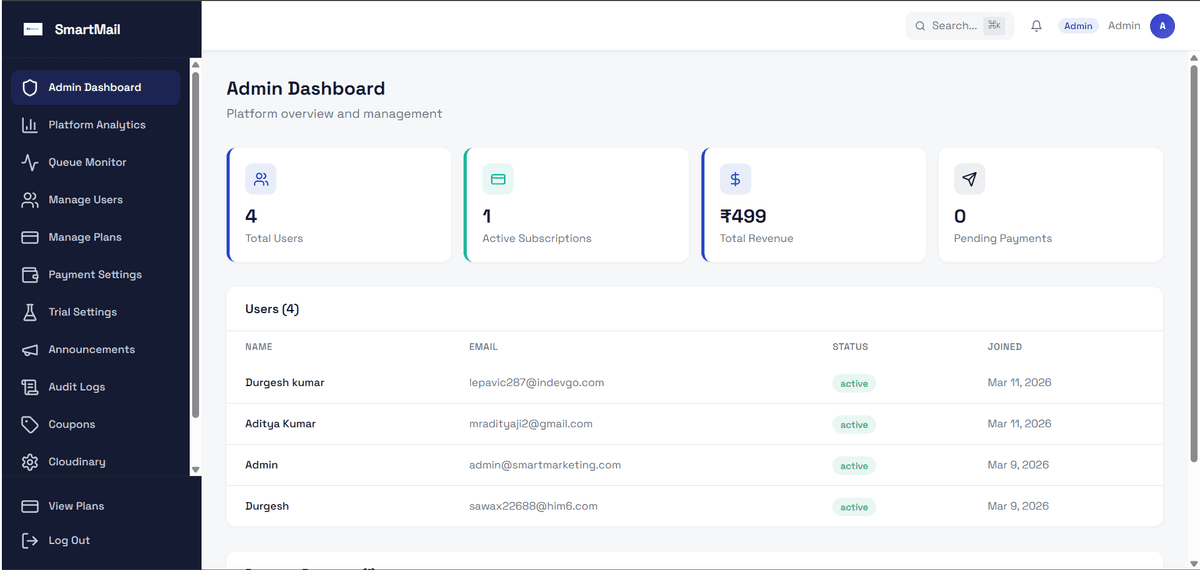Click the card icon for Manage Plans
The height and width of the screenshot is (570, 1200).
pyautogui.click(x=30, y=237)
